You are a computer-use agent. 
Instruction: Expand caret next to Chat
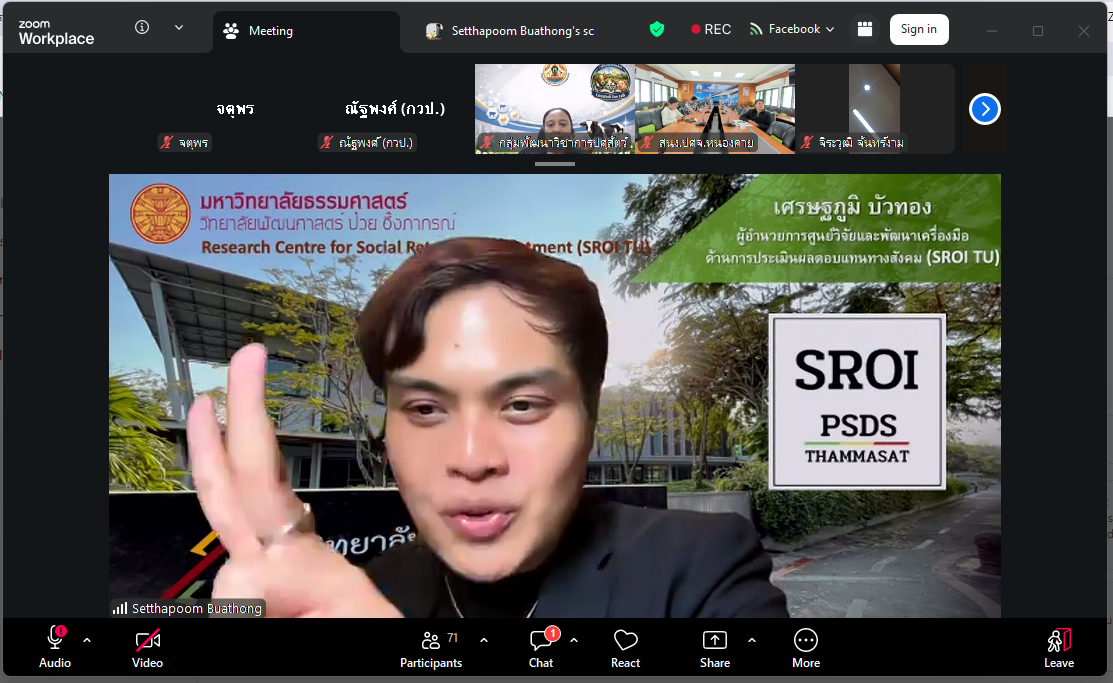point(574,640)
